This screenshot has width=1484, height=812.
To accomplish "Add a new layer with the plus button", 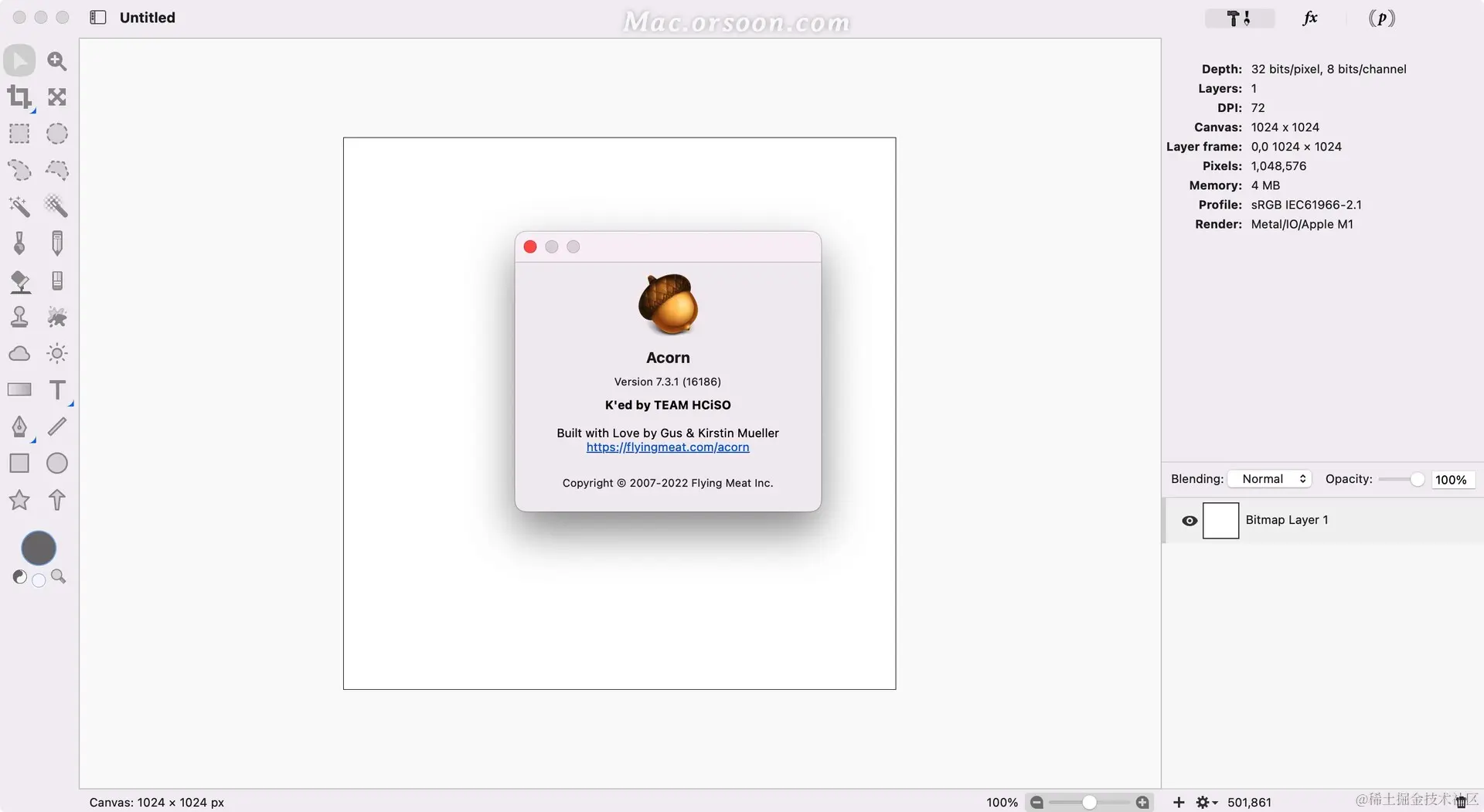I will click(x=1179, y=803).
